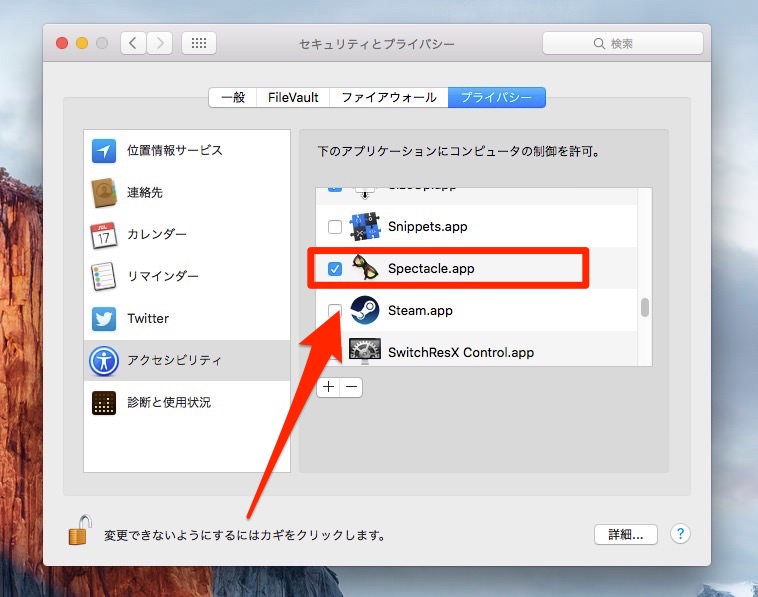The image size is (758, 597).
Task: Go back with the left chevron
Action: pyautogui.click(x=133, y=44)
